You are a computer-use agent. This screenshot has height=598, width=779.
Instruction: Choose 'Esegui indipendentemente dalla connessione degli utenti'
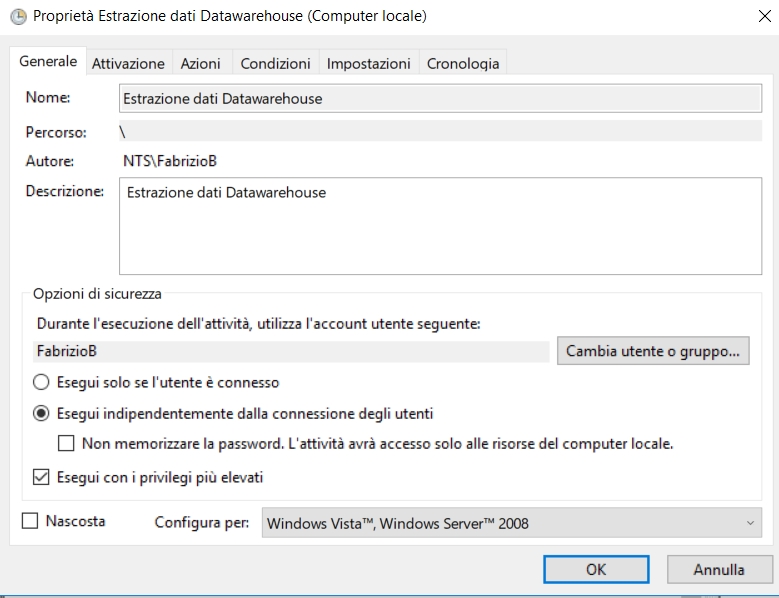pos(41,413)
